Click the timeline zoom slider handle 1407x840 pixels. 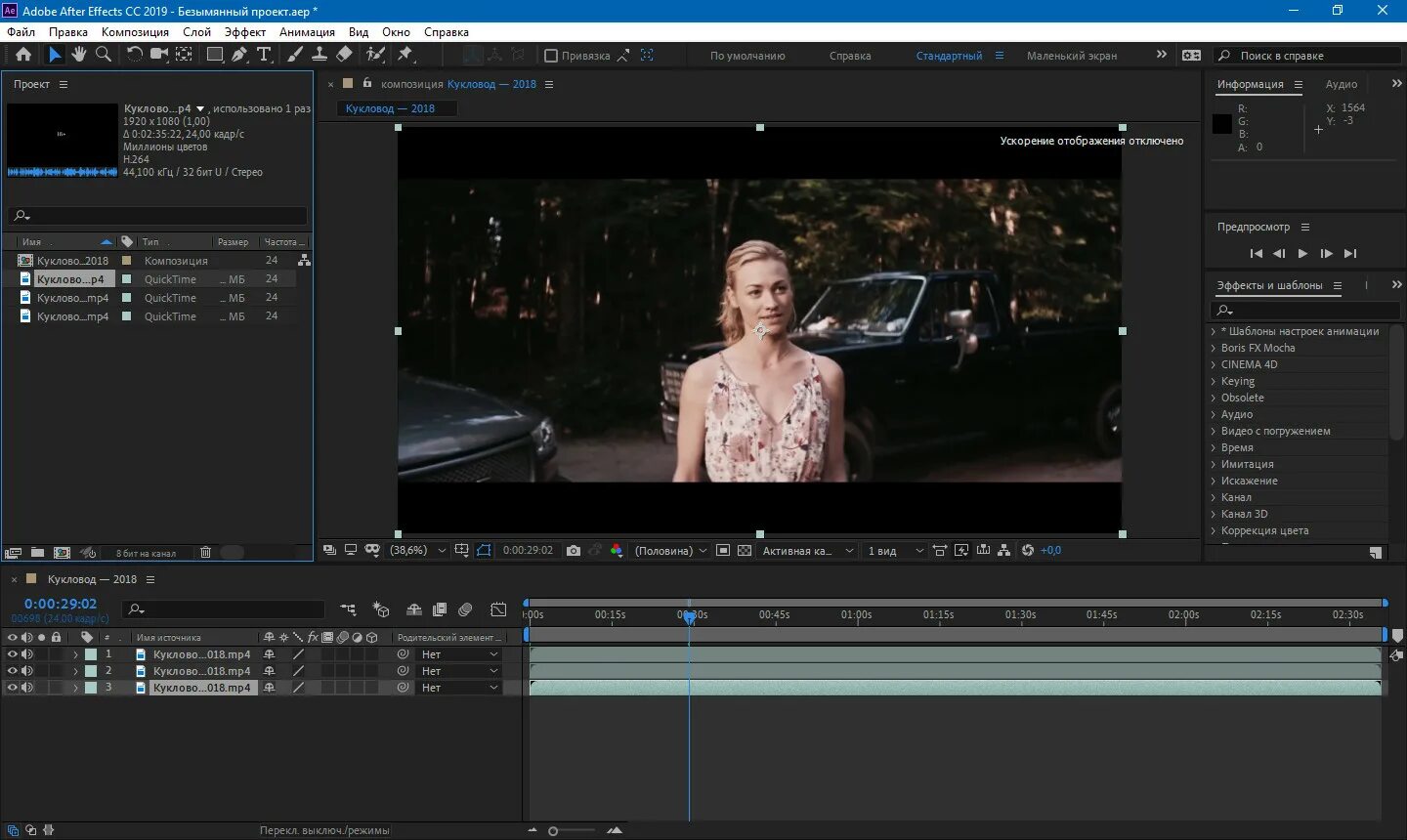[553, 831]
